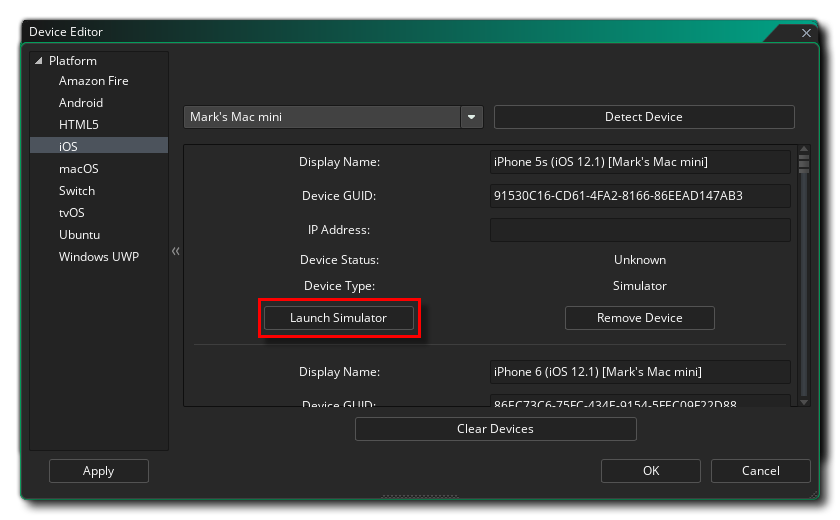This screenshot has width=840, height=520.
Task: Select Amazon Fire platform
Action: (93, 81)
